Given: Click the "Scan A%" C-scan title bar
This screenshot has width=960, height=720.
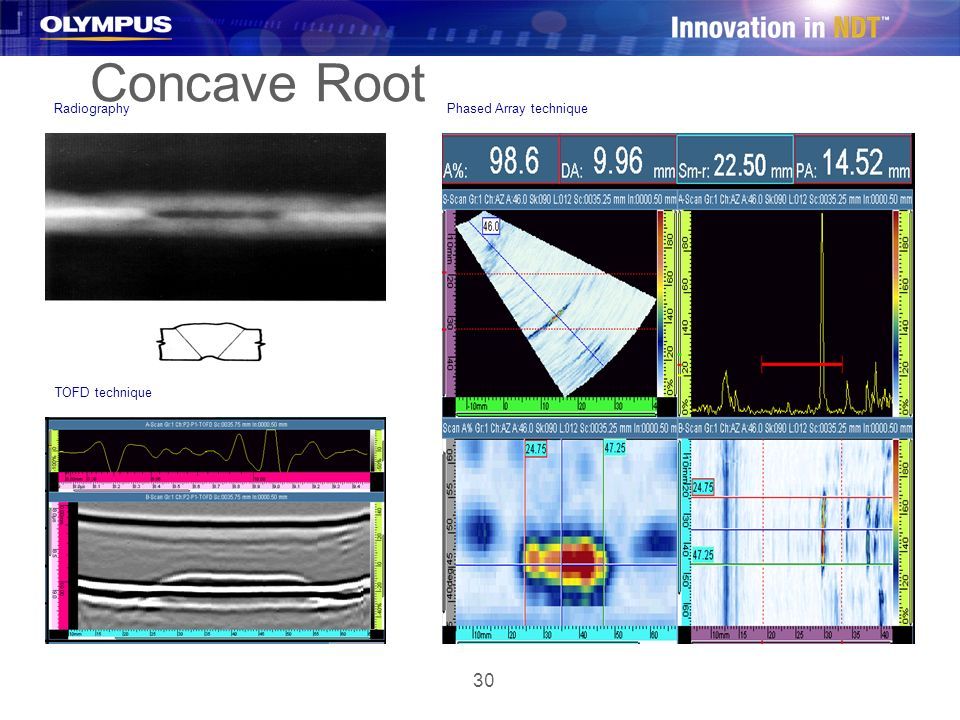Looking at the screenshot, I should coord(560,429).
